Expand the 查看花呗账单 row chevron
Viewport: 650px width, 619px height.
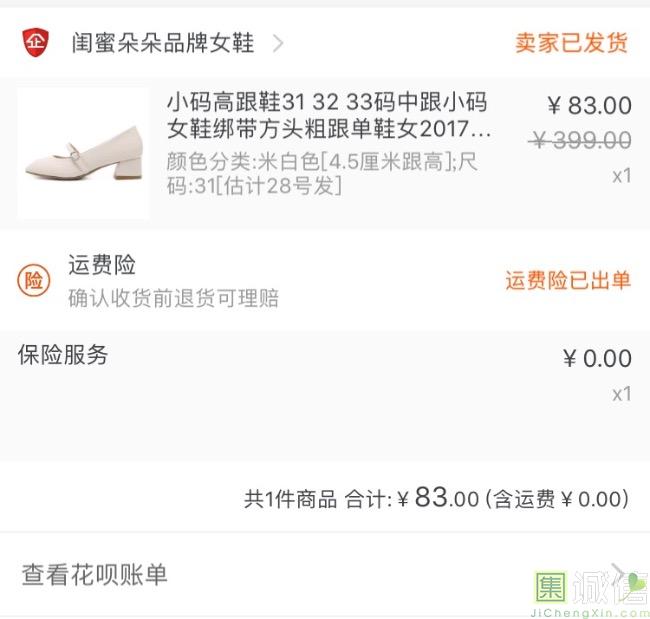tap(620, 574)
